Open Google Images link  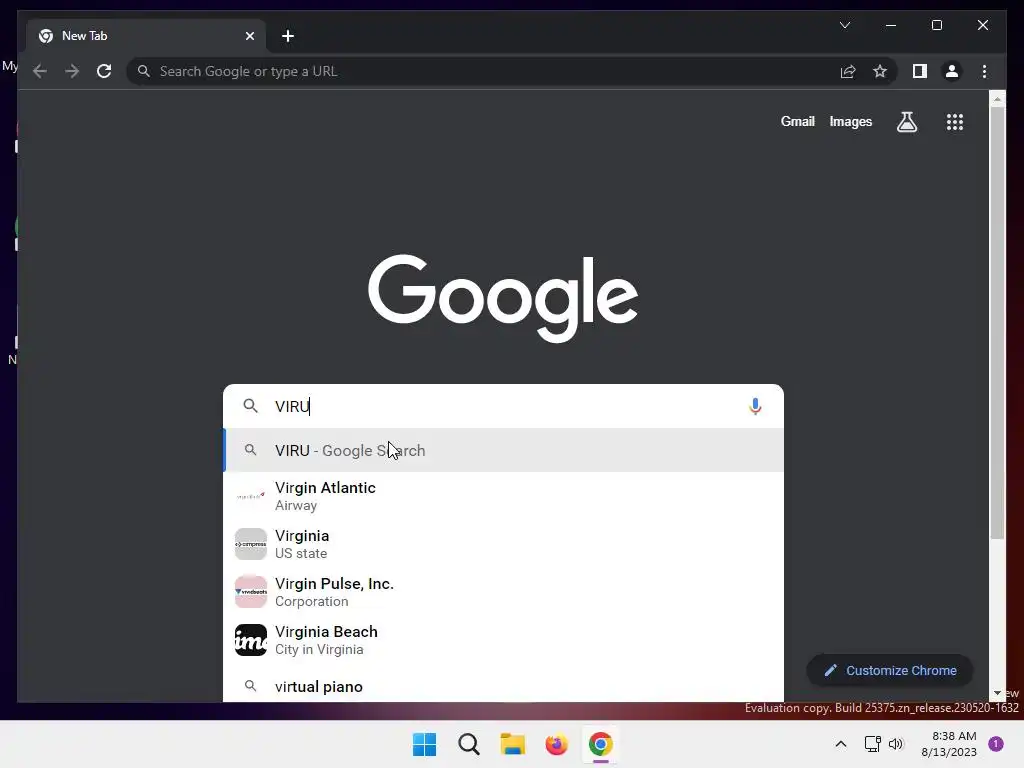coord(850,121)
